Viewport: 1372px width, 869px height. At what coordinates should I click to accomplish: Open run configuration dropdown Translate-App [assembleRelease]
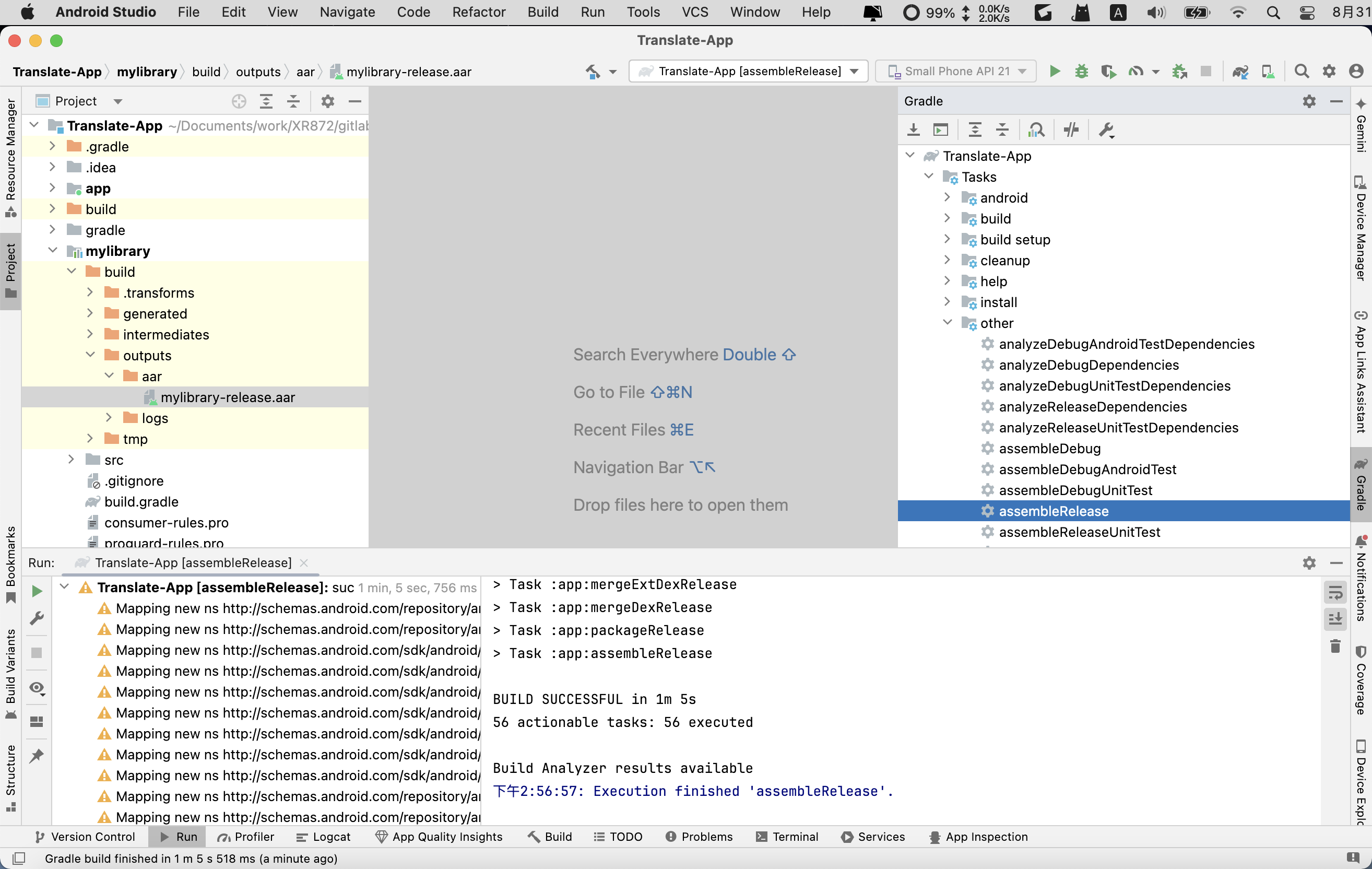click(x=748, y=71)
